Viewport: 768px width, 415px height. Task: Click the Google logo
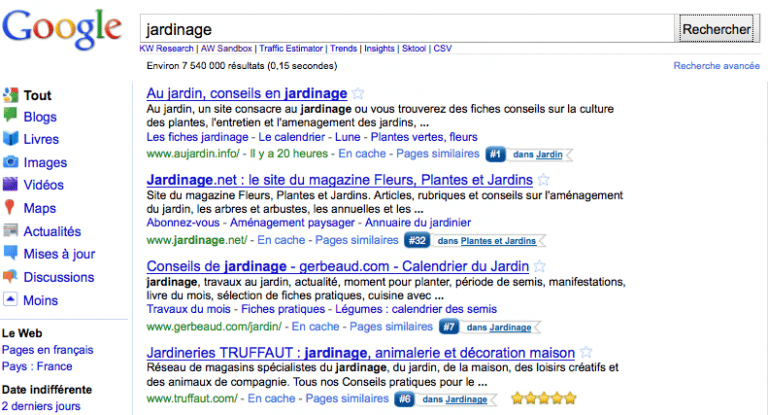click(62, 29)
